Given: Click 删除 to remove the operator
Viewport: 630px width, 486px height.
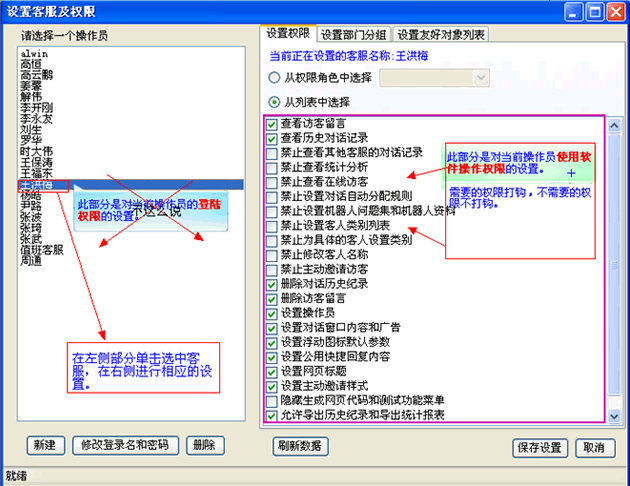Looking at the screenshot, I should tap(203, 445).
